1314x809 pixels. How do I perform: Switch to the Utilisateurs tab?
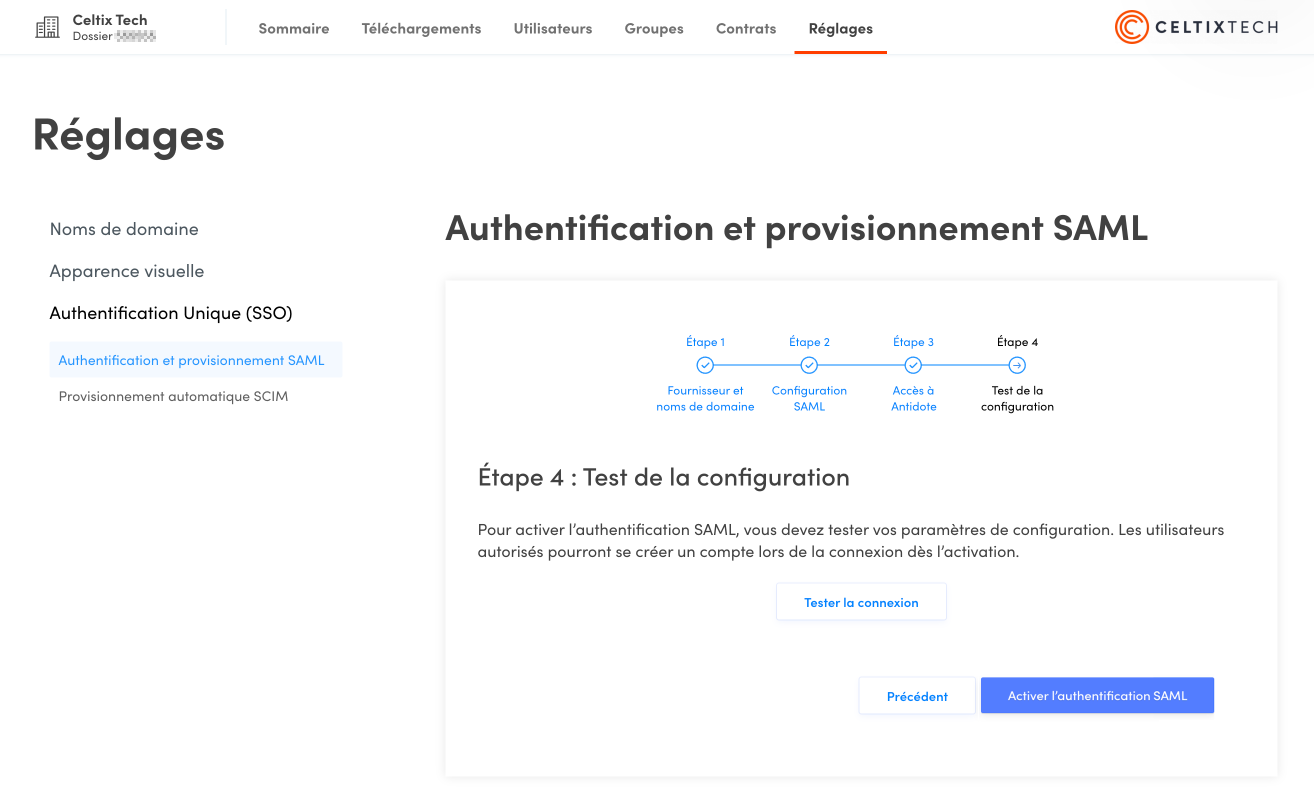(x=553, y=29)
